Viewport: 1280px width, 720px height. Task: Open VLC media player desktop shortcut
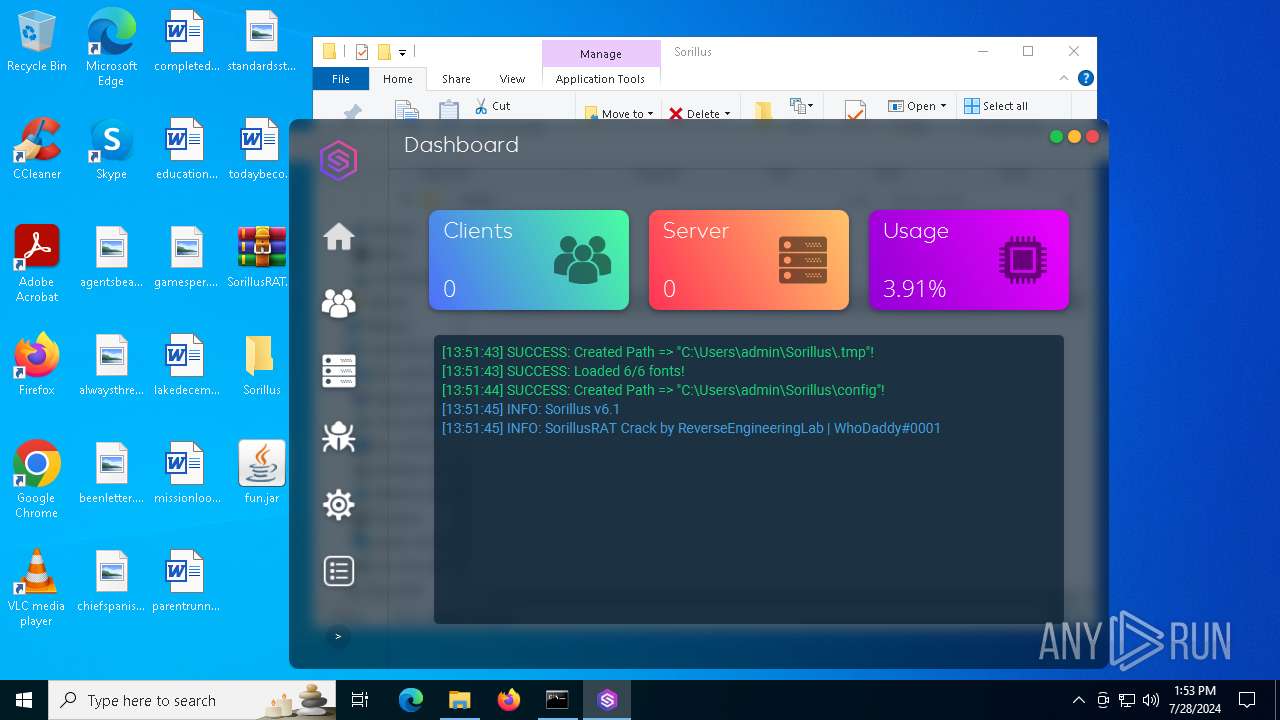click(37, 588)
